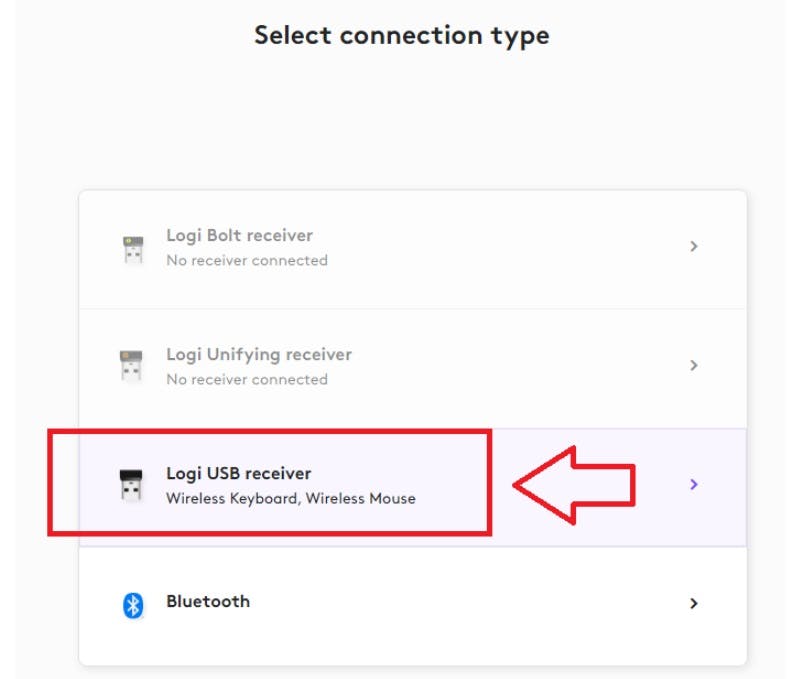Viewport: 797px width, 679px height.
Task: Choose the Bluetooth connection label
Action: click(208, 602)
